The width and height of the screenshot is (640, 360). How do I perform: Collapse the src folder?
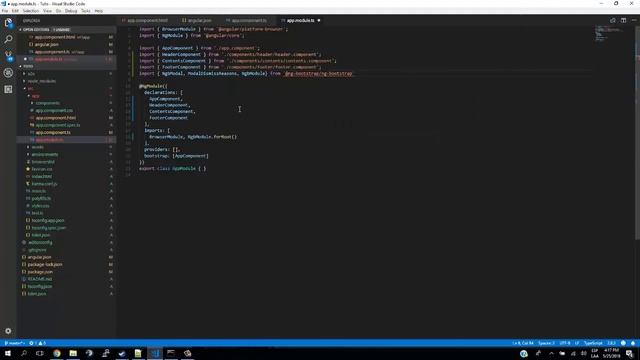click(x=30, y=89)
